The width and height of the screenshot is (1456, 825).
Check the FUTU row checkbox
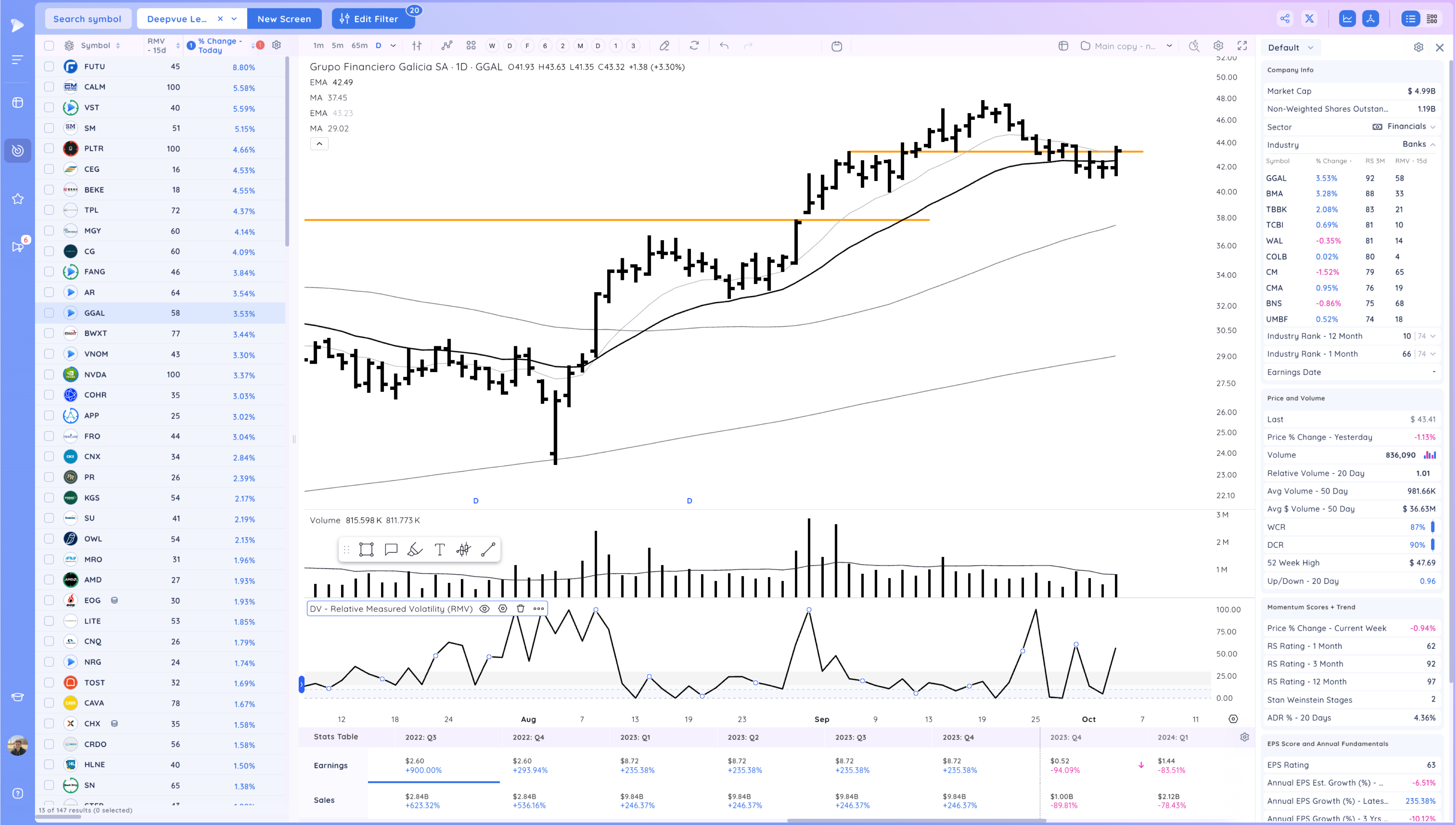[x=49, y=66]
